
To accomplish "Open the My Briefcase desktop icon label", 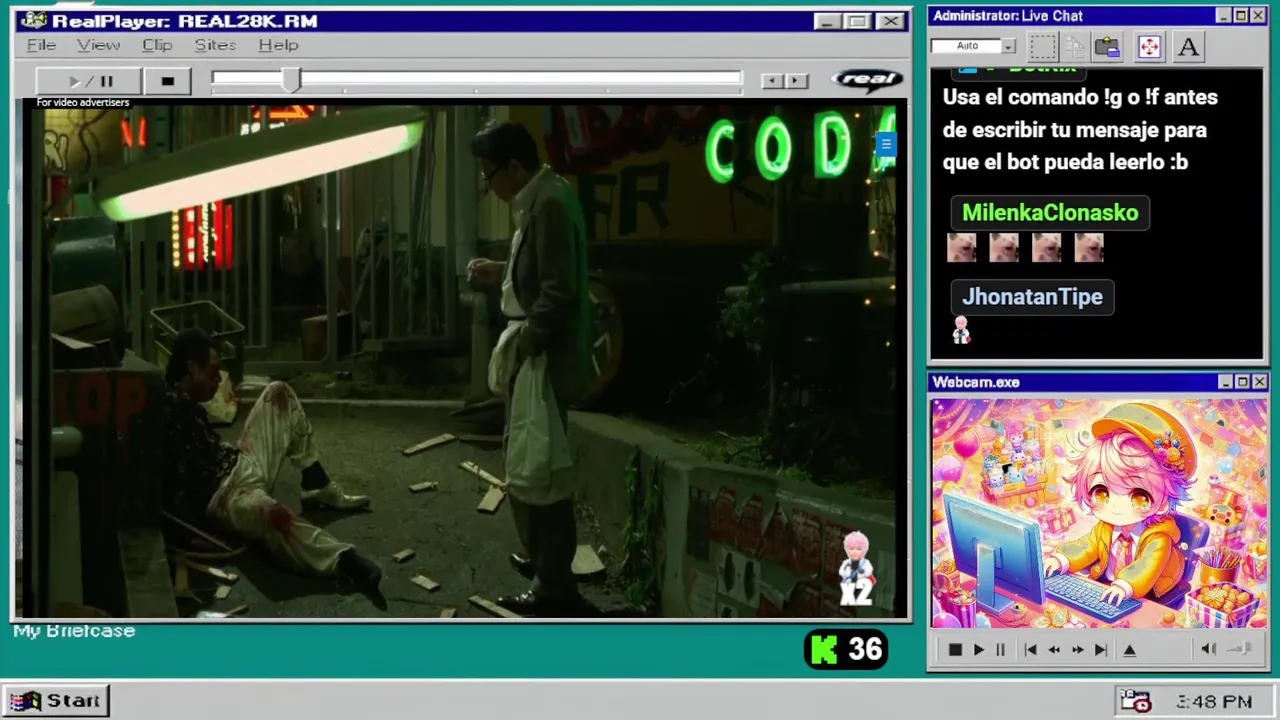I will tap(74, 631).
